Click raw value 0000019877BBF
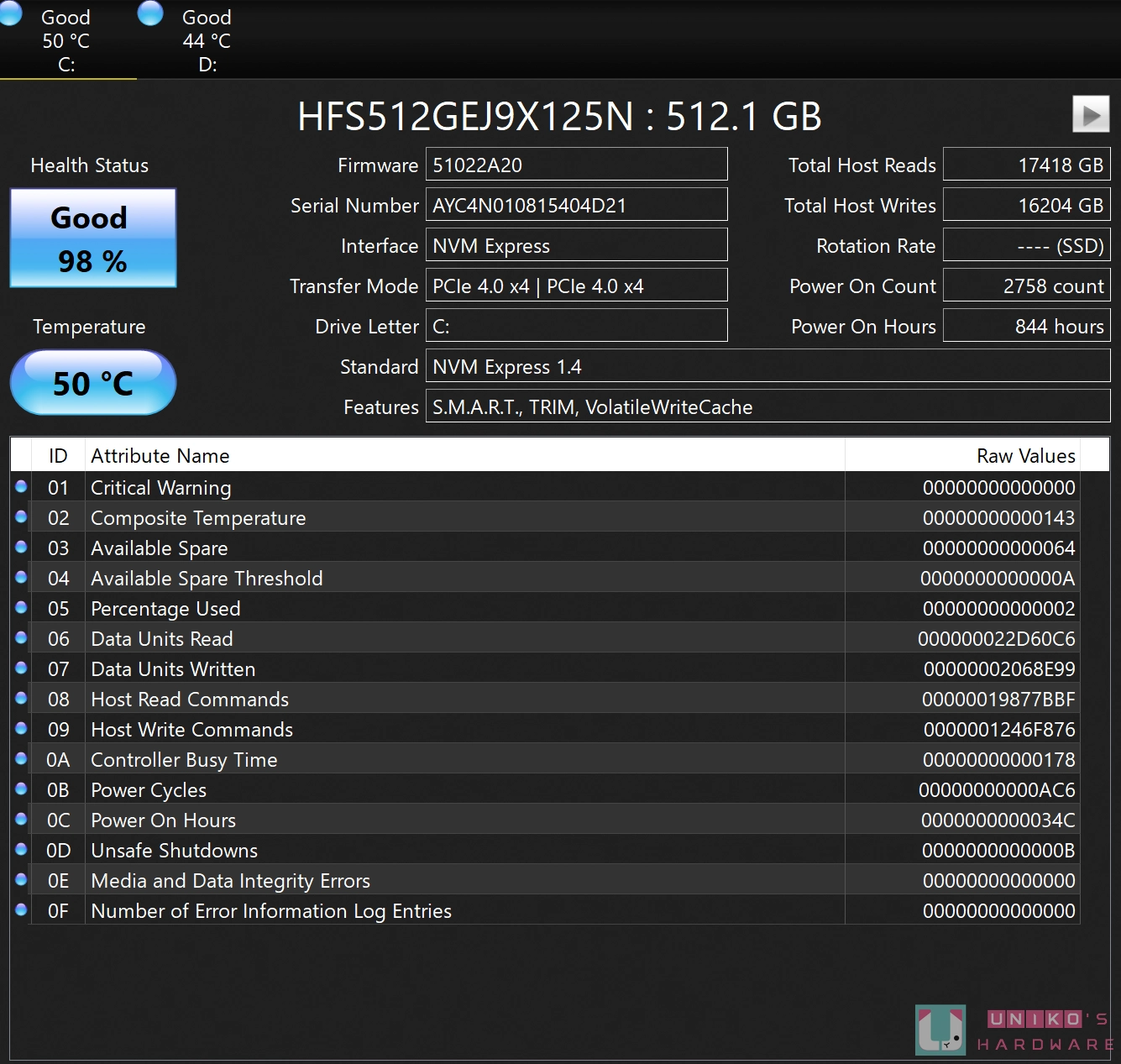 click(998, 700)
